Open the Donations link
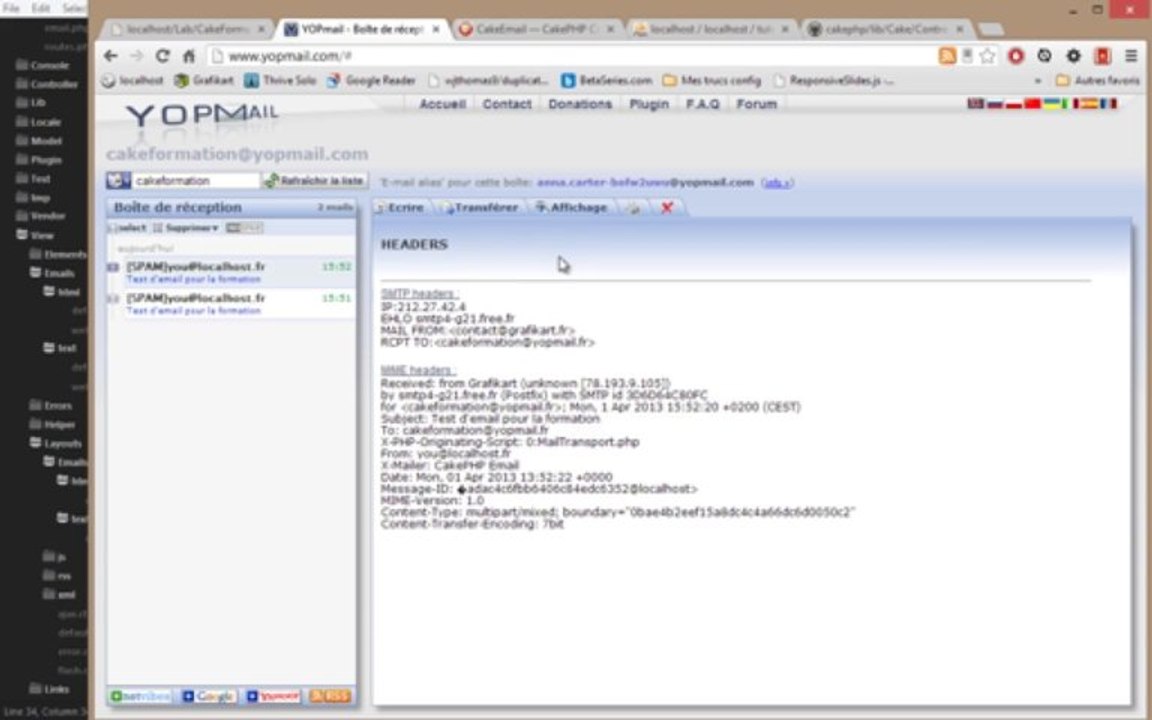Image resolution: width=1152 pixels, height=720 pixels. point(580,104)
